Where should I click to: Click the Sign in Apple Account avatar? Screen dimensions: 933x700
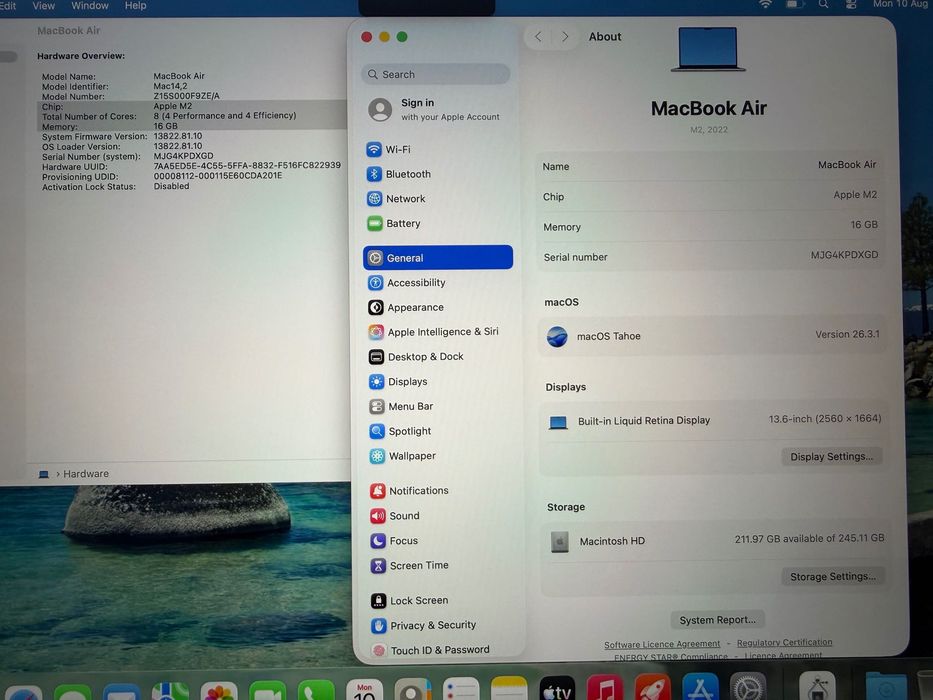click(380, 110)
